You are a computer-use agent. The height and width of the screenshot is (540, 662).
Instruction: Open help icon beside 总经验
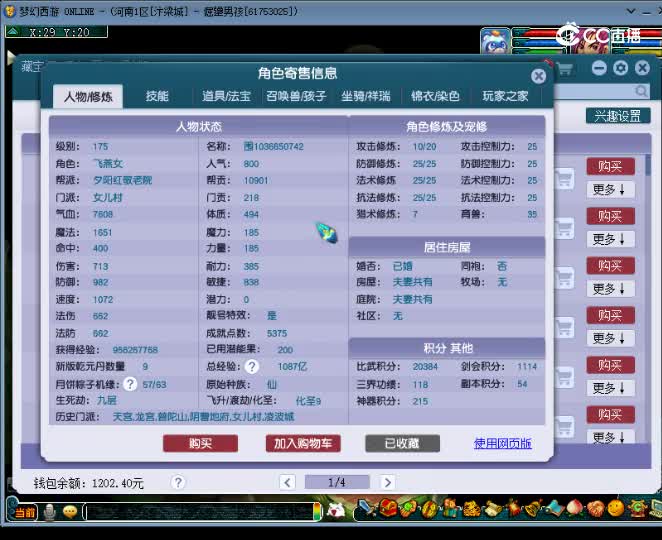click(252, 366)
